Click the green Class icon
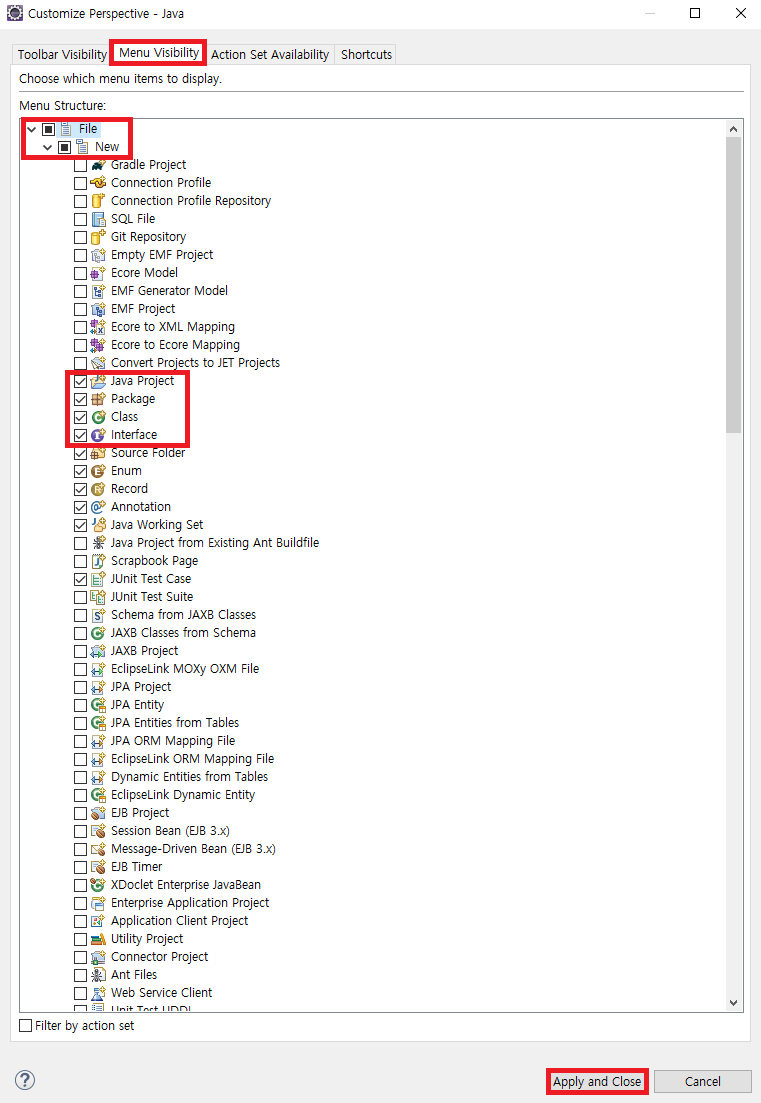The image size is (761, 1103). [x=98, y=417]
